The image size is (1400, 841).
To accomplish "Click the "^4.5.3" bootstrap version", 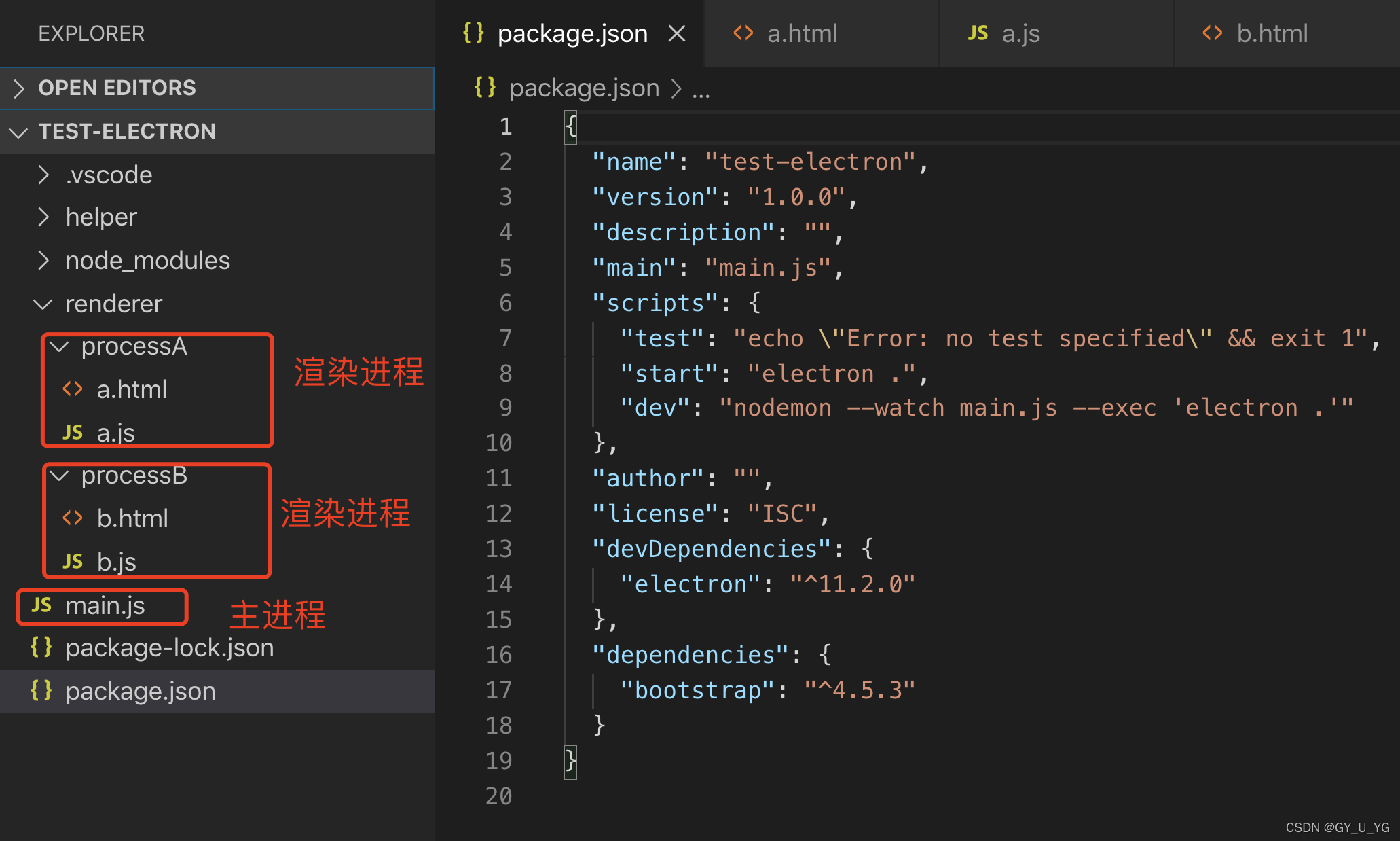I will click(860, 690).
